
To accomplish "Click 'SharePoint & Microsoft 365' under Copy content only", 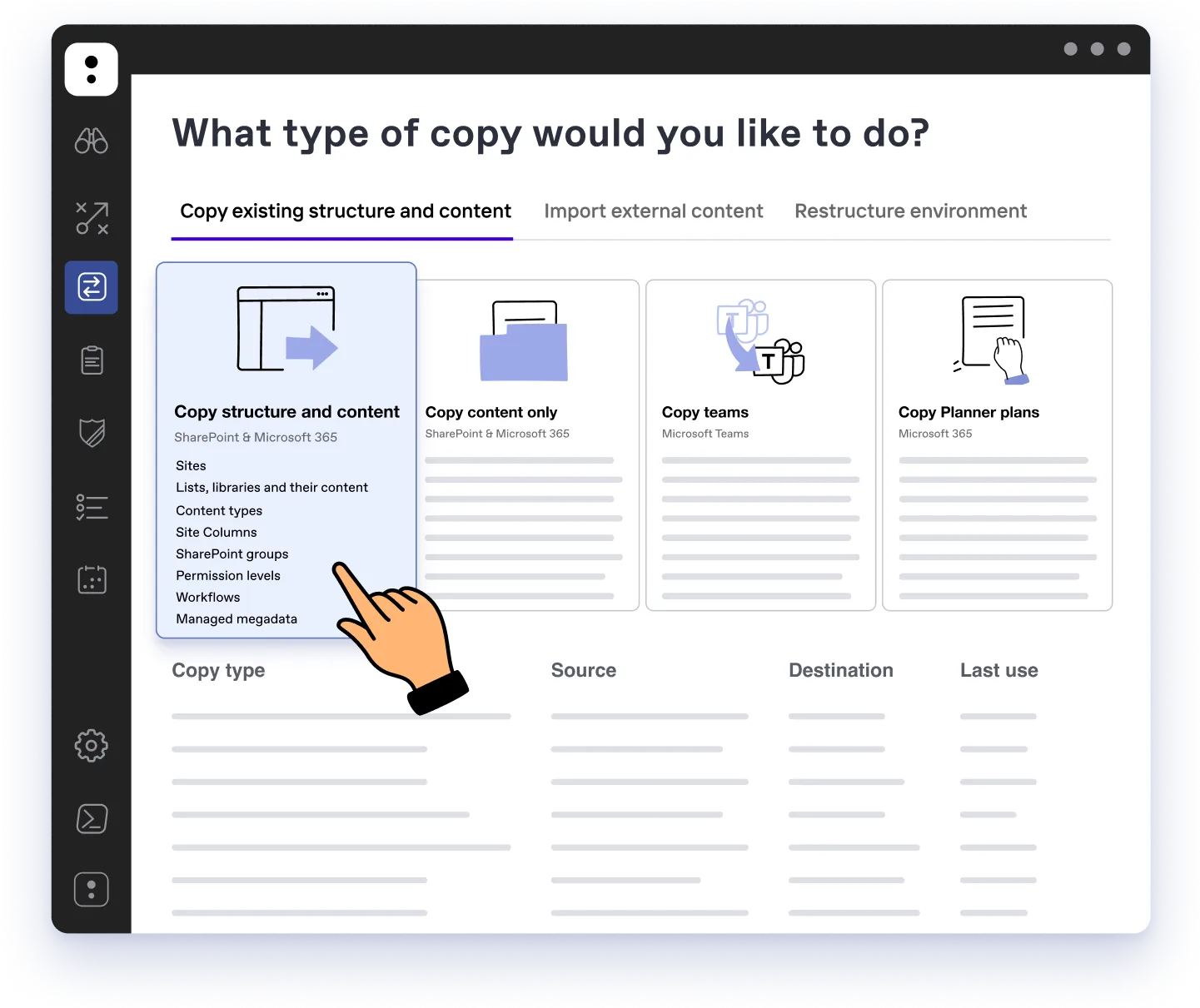I will tap(497, 434).
